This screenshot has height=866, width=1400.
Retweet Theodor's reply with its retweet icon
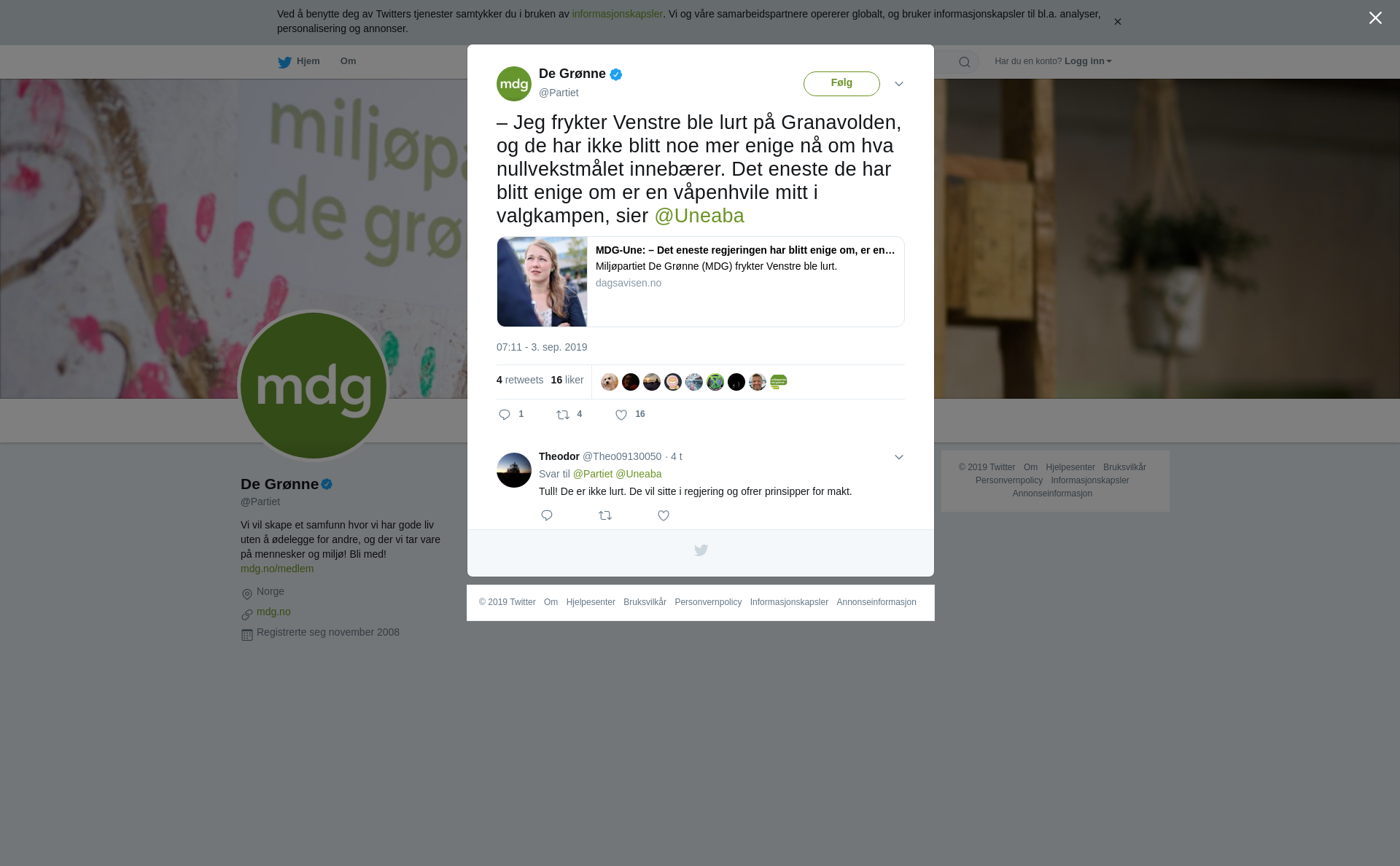coord(605,515)
